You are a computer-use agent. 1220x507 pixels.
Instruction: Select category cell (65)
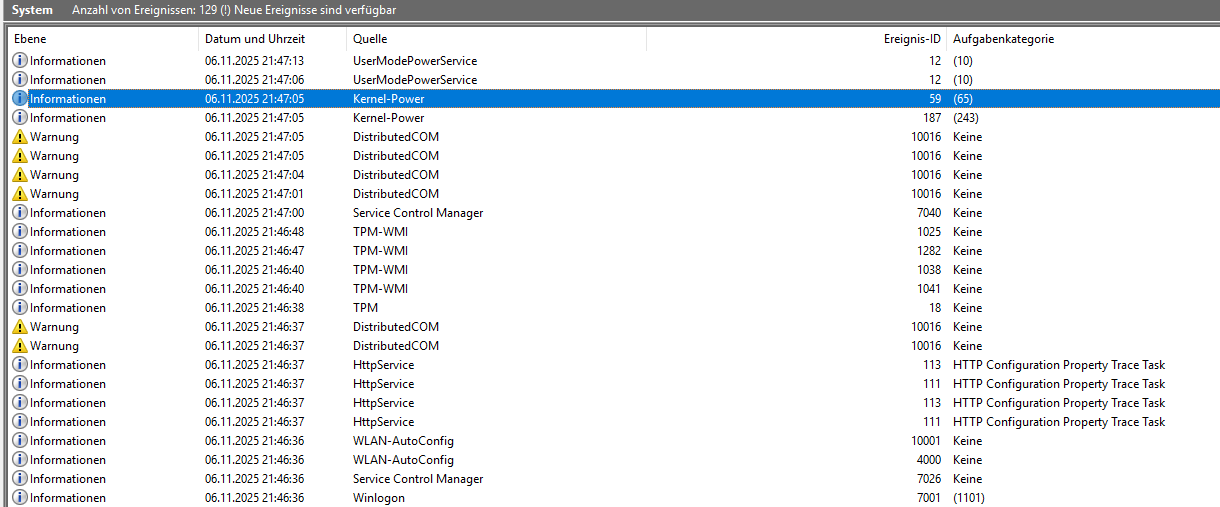pyautogui.click(x=963, y=99)
